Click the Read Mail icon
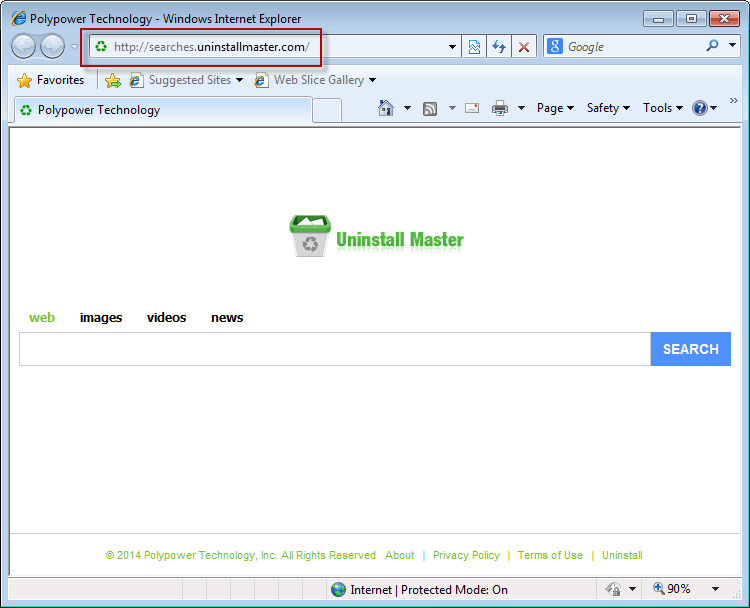The width and height of the screenshot is (750, 608). (x=472, y=109)
